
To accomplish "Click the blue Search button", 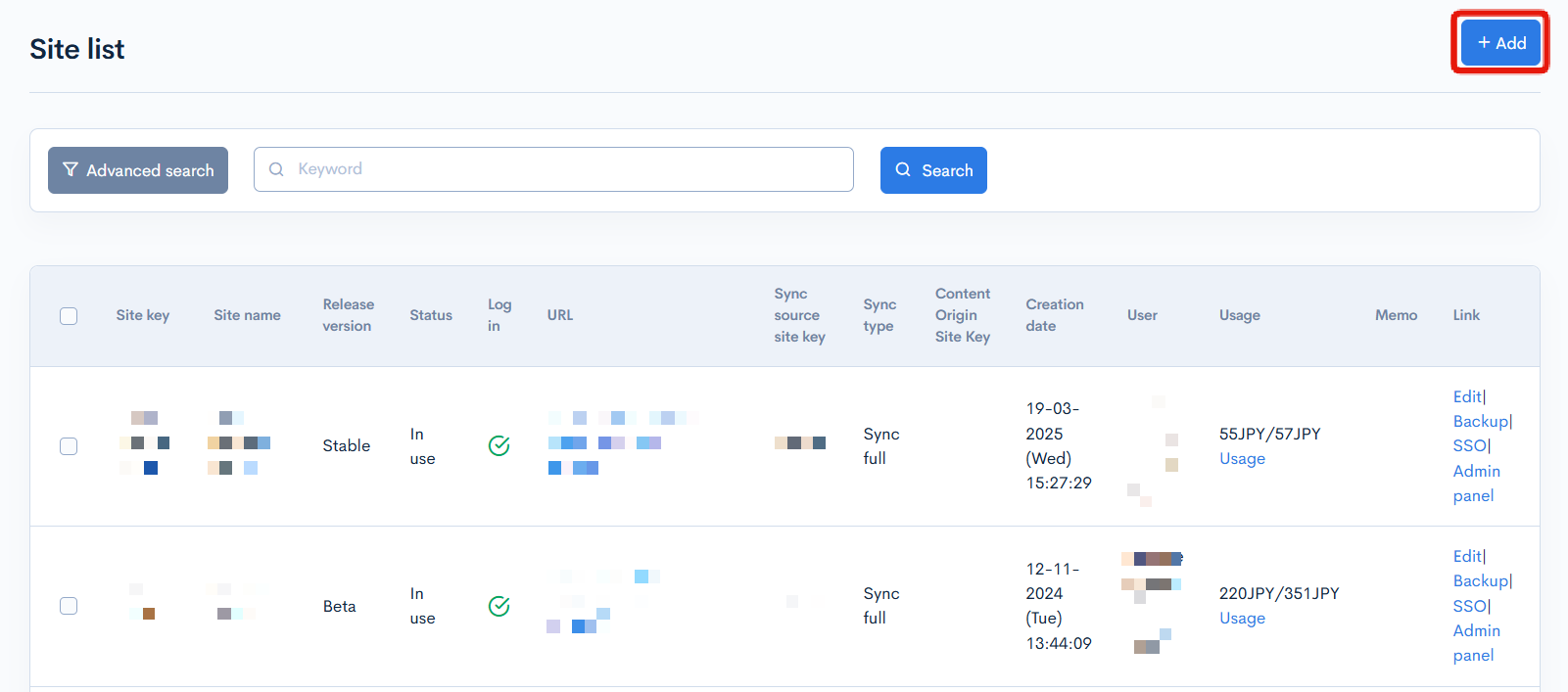I will click(933, 170).
